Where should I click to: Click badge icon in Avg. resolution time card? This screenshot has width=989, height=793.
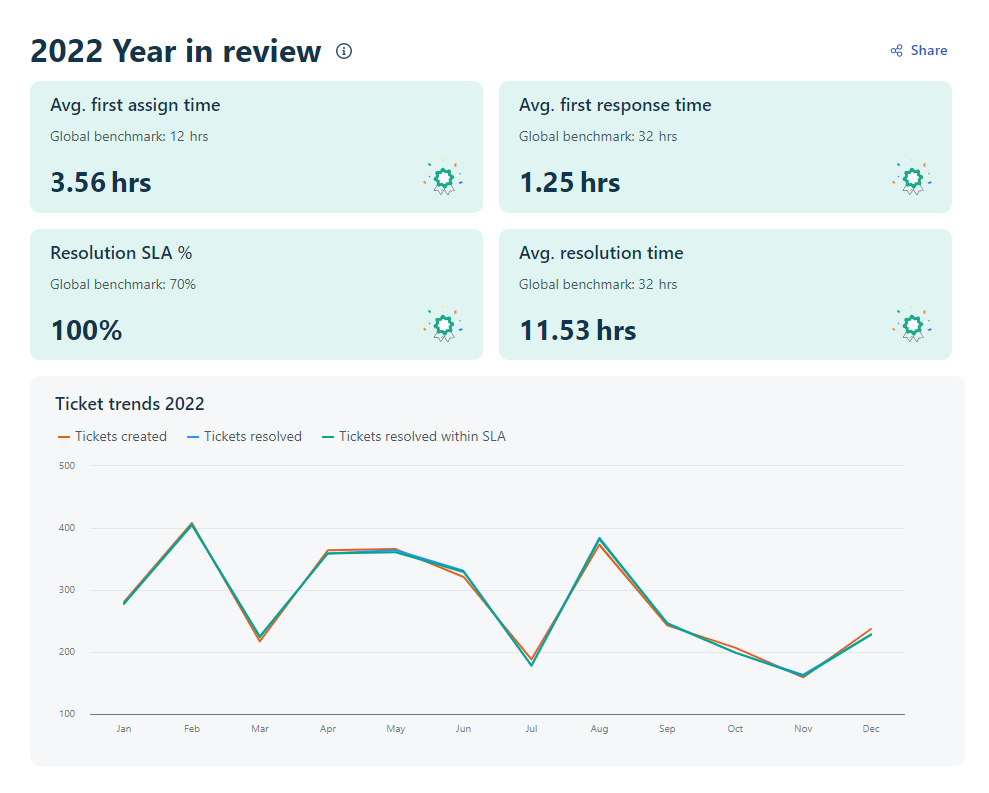point(912,326)
